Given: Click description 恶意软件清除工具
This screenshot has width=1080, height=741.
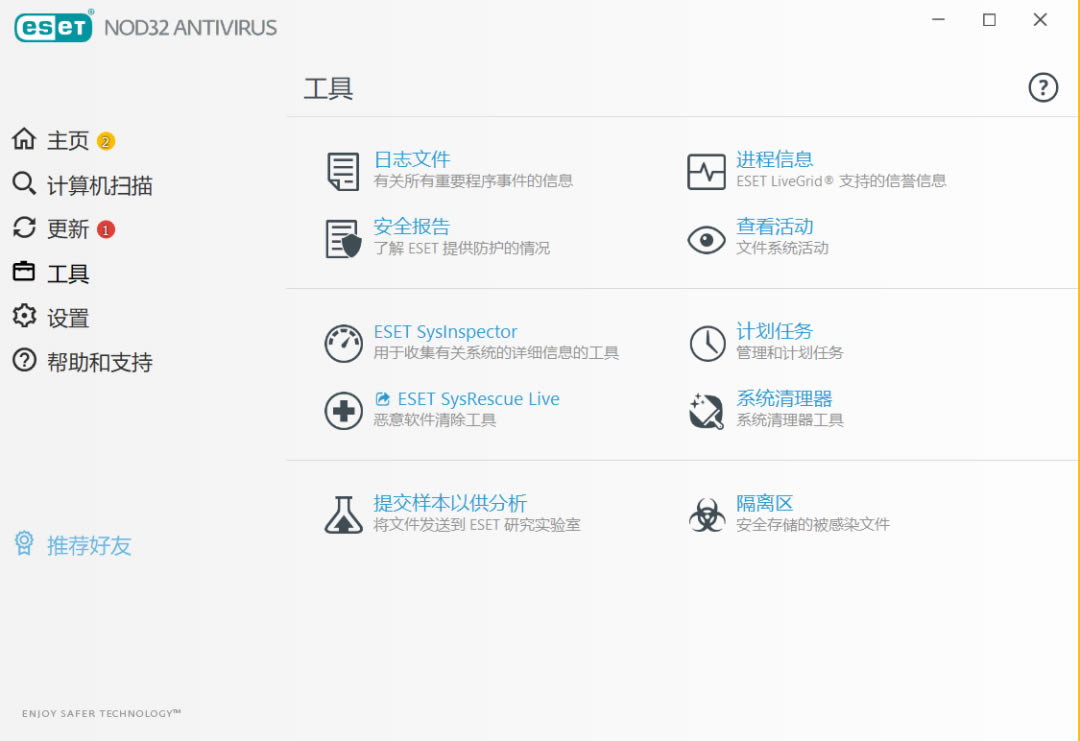Looking at the screenshot, I should point(435,419).
